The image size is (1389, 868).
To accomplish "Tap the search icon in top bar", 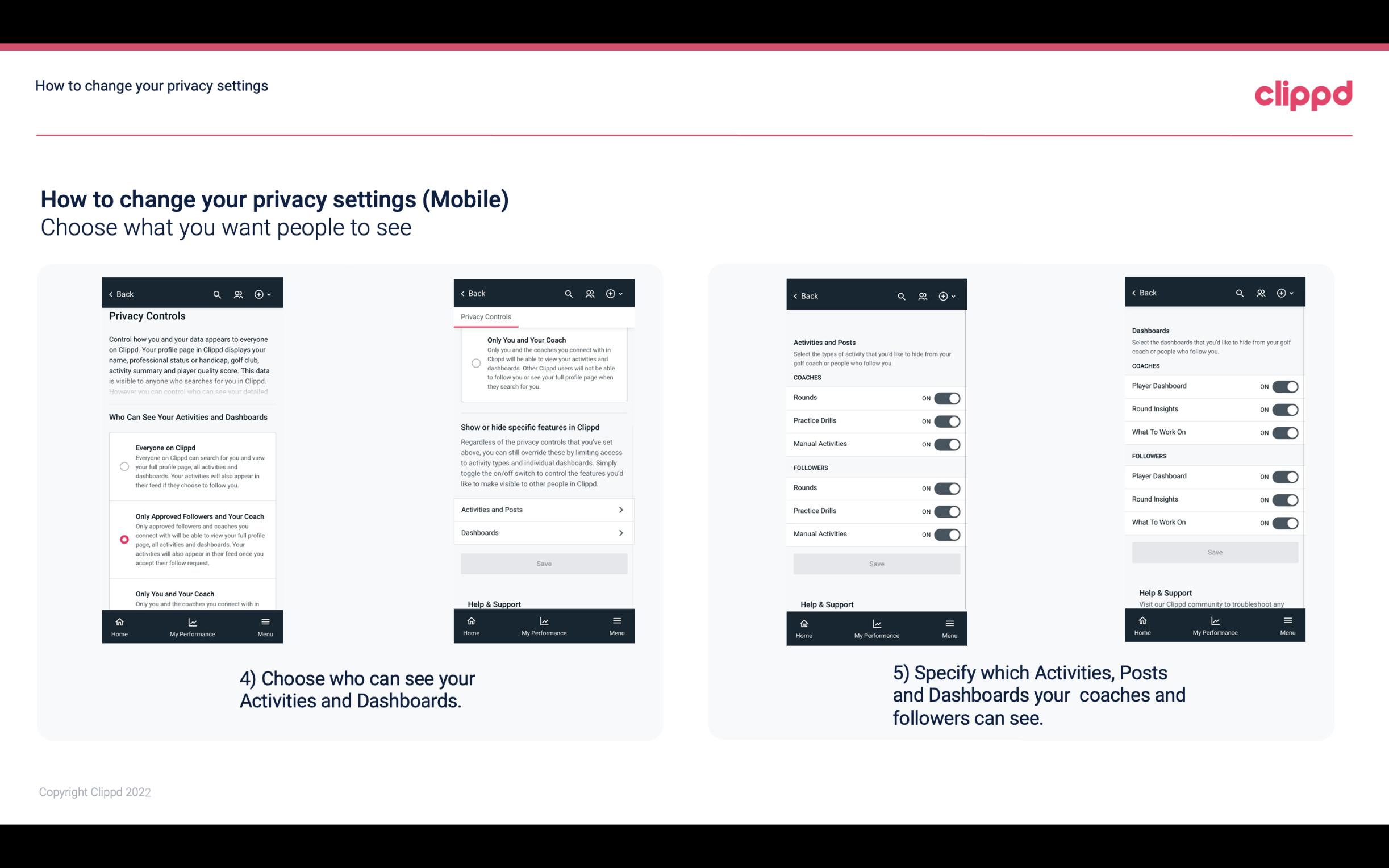I will click(x=217, y=294).
